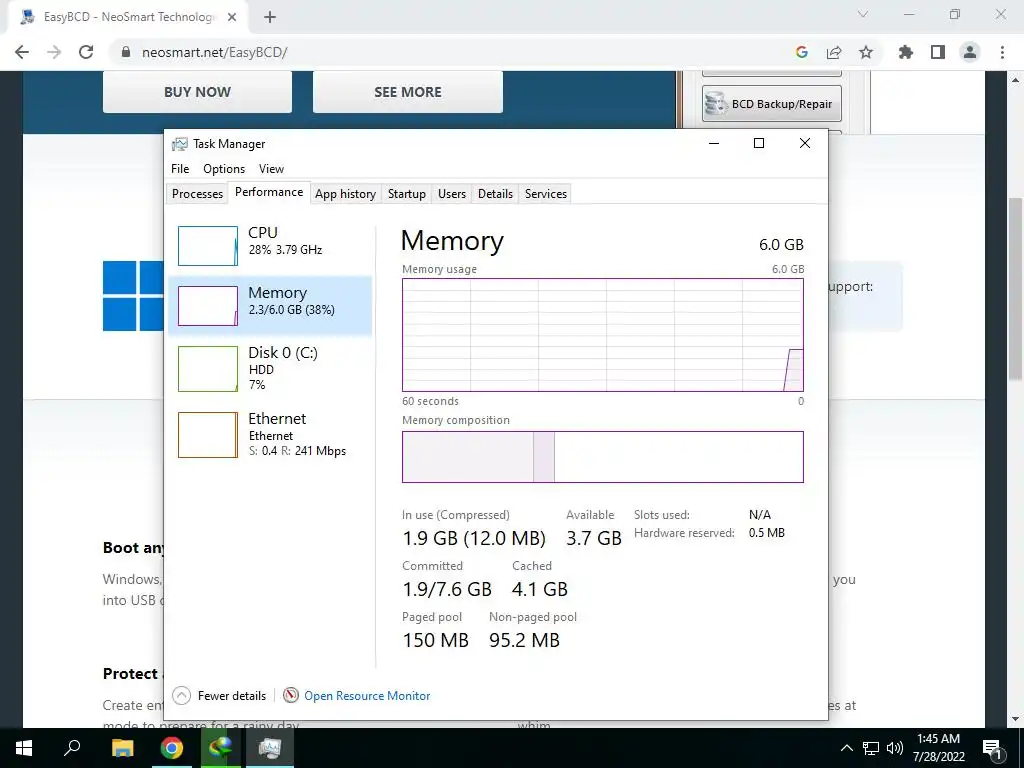Click the volume speaker tray icon
The width and height of the screenshot is (1024, 768).
pyautogui.click(x=895, y=748)
